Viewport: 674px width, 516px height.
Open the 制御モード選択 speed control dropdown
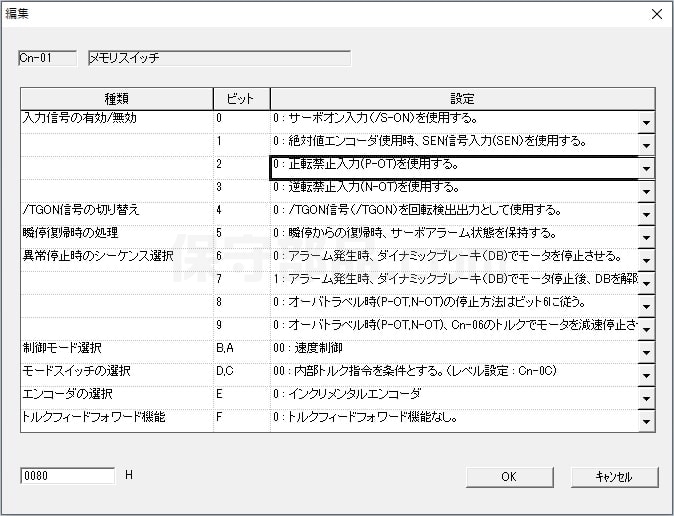click(646, 352)
